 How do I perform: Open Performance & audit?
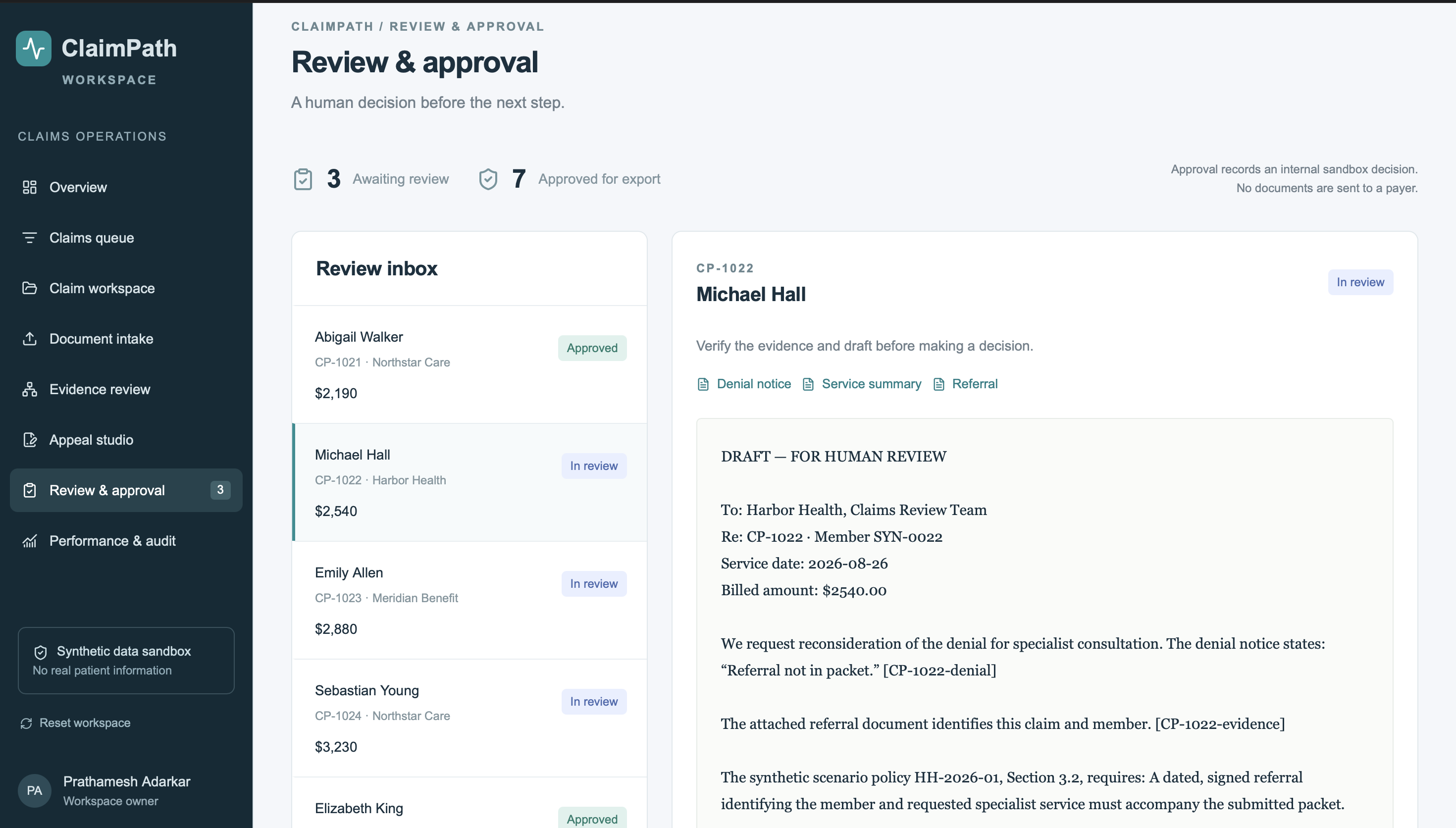pos(126,541)
